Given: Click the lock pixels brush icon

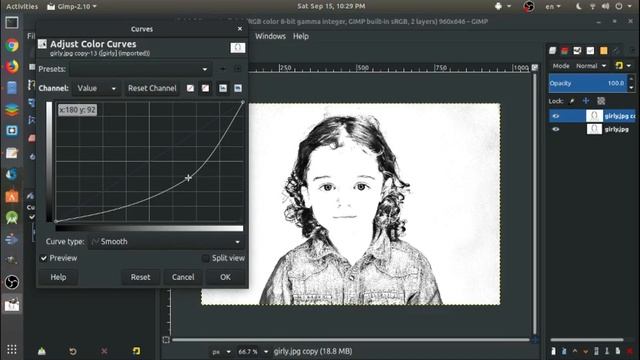Looking at the screenshot, I should point(572,101).
